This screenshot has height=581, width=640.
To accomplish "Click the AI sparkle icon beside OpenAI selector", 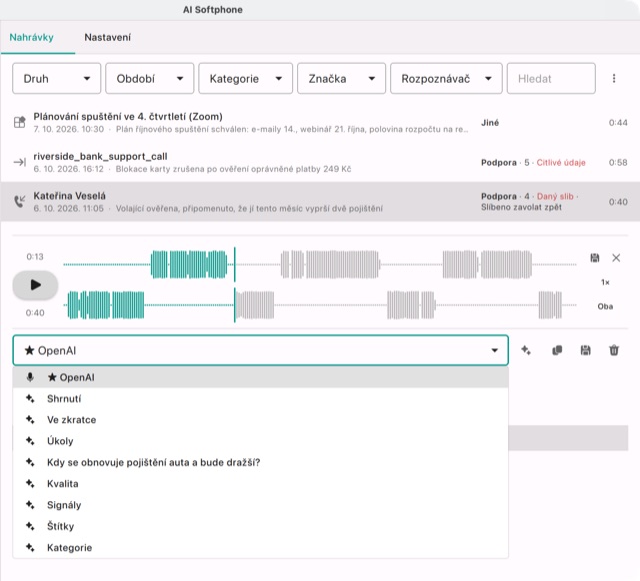I will click(x=526, y=350).
